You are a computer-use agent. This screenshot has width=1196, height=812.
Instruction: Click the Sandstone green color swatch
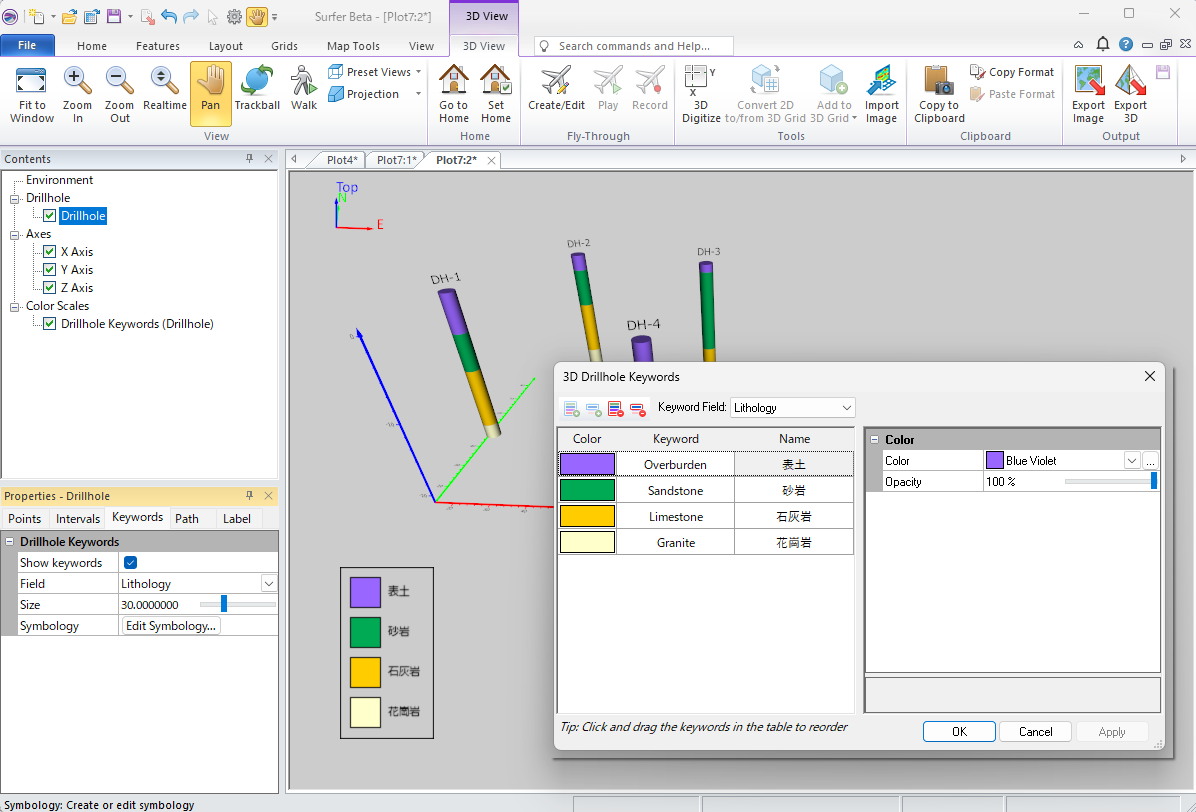pos(587,491)
